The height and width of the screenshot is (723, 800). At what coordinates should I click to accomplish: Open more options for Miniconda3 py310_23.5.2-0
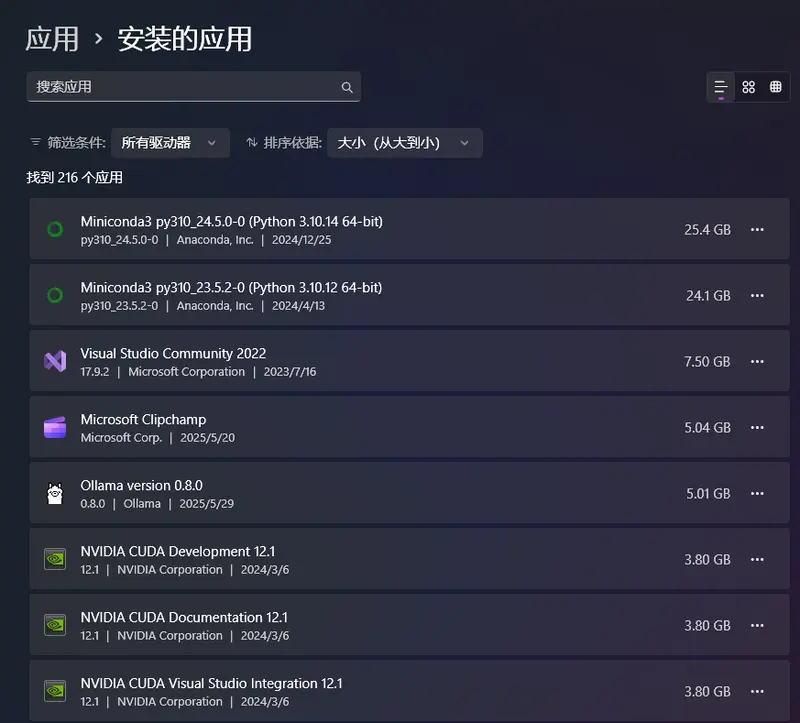pos(757,295)
